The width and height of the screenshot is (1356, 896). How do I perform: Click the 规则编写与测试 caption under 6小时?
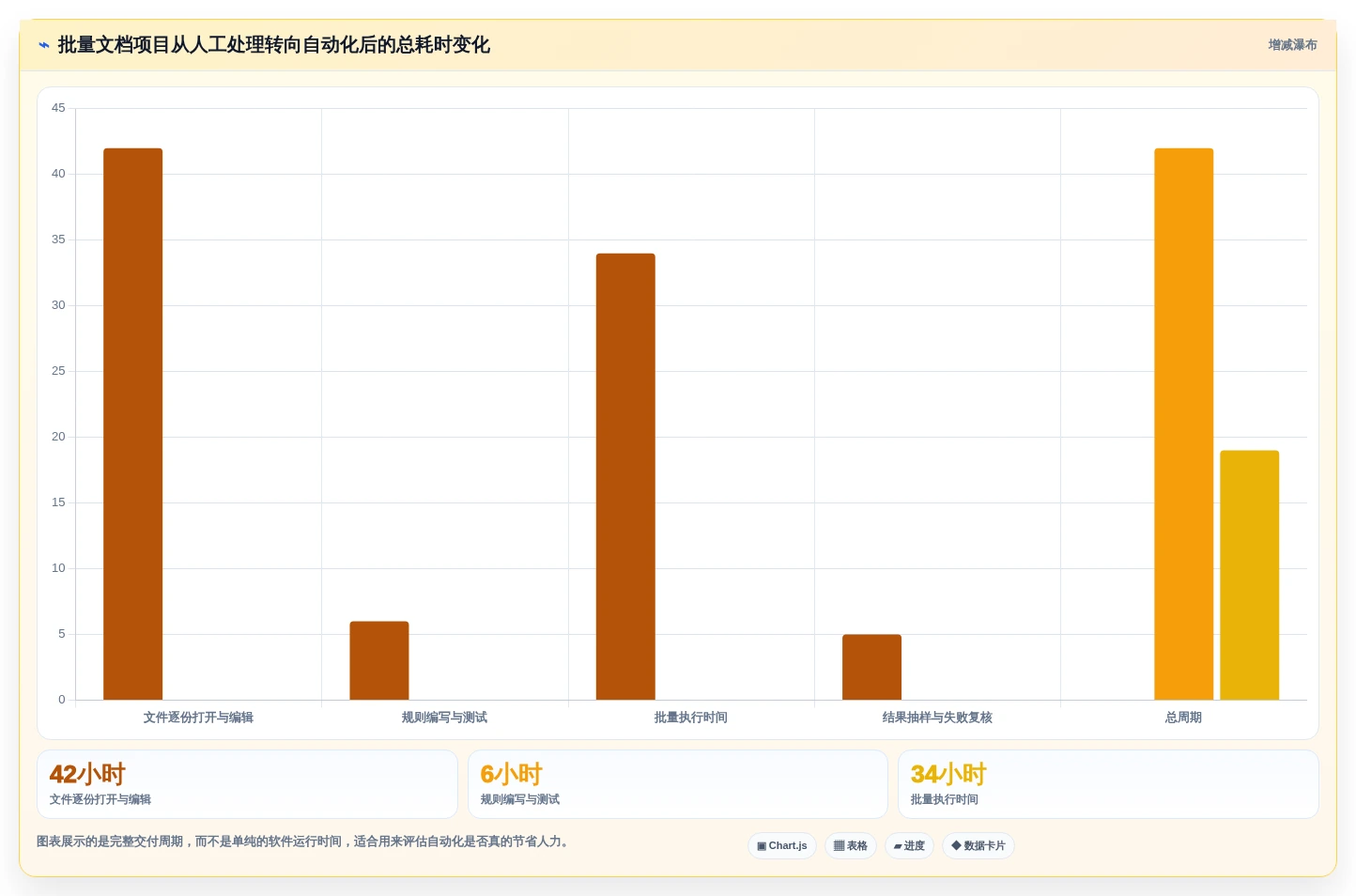click(x=520, y=799)
